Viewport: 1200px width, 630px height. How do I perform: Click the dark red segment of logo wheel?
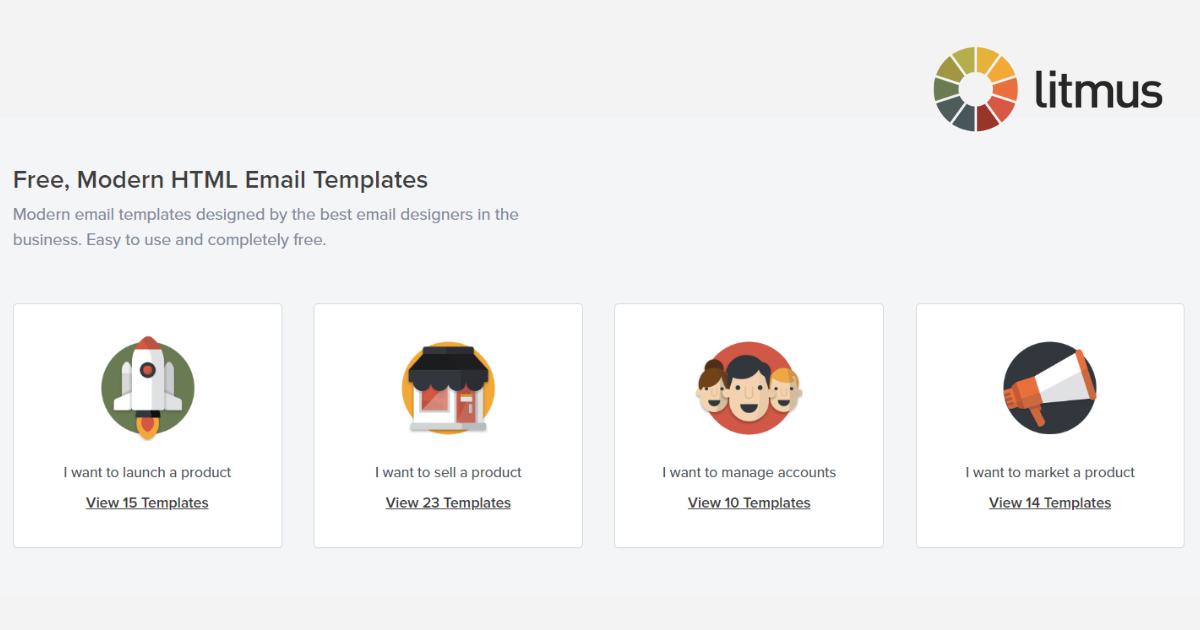tap(987, 118)
